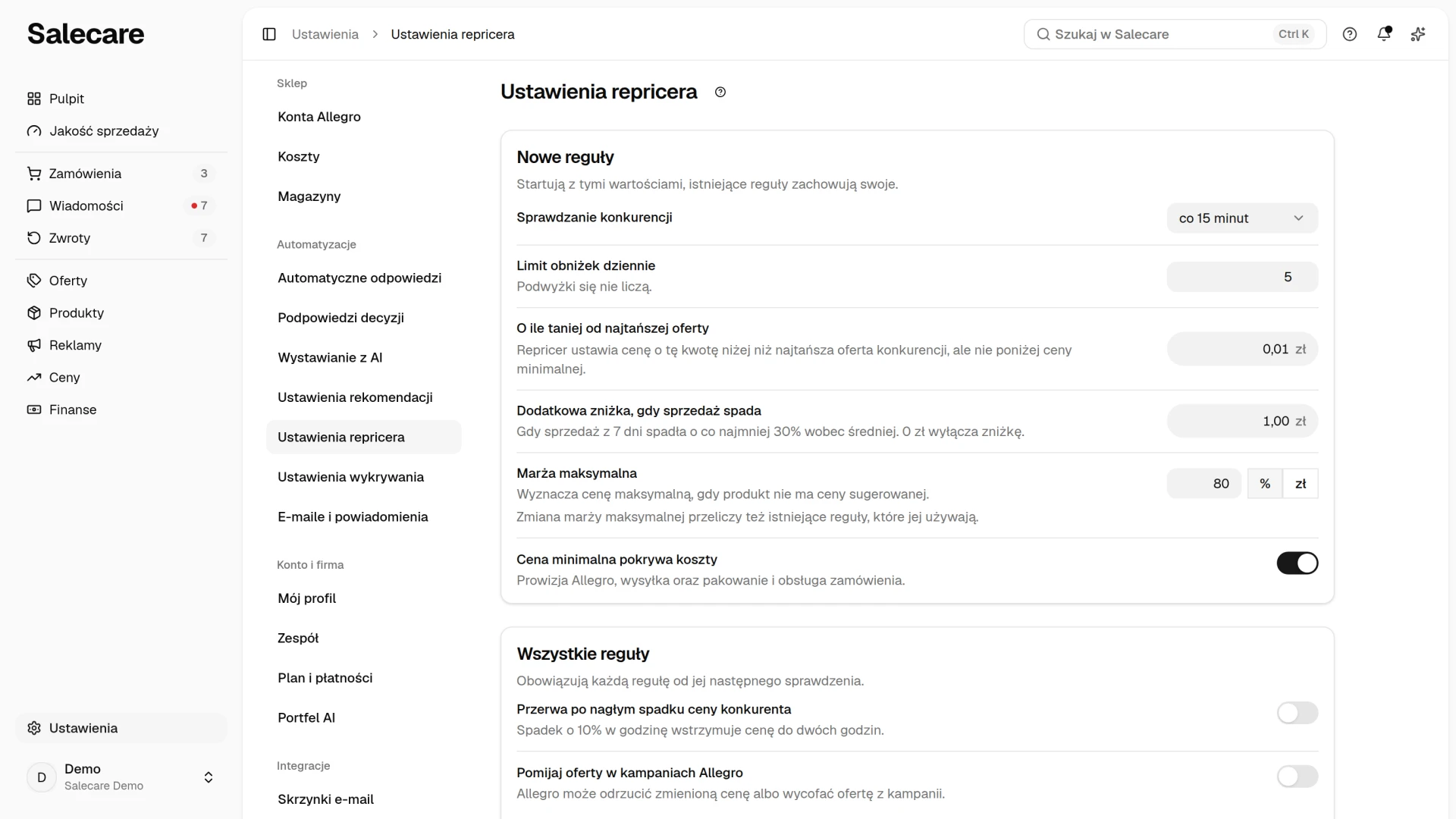Image resolution: width=1456 pixels, height=819 pixels.
Task: Click the Pulpit dashboard icon
Action: 34,99
